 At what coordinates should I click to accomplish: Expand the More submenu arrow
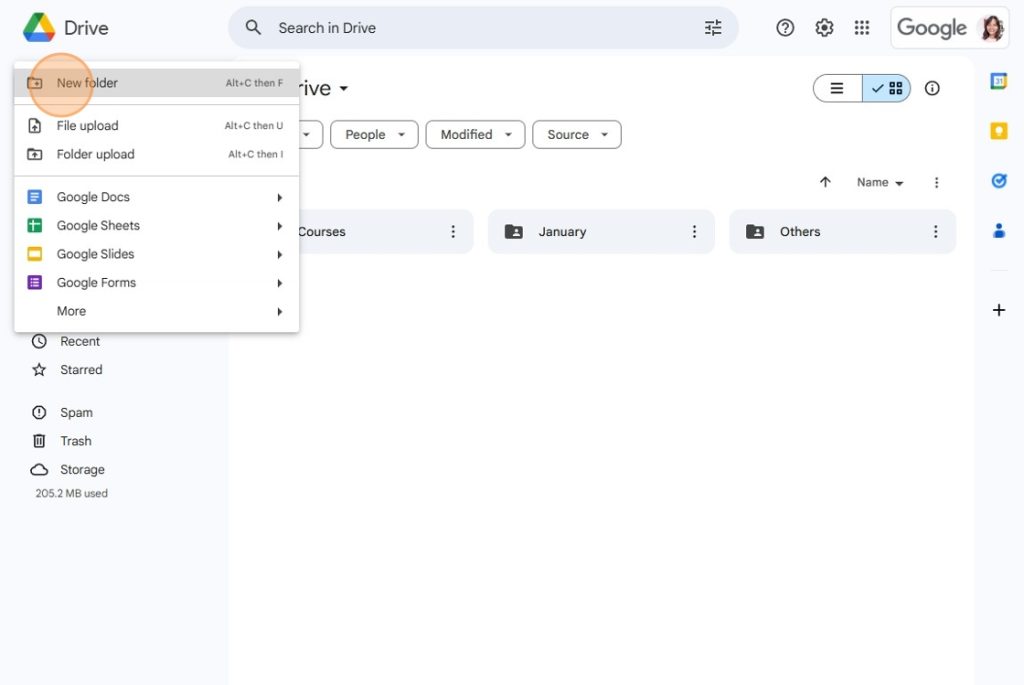[x=280, y=311]
